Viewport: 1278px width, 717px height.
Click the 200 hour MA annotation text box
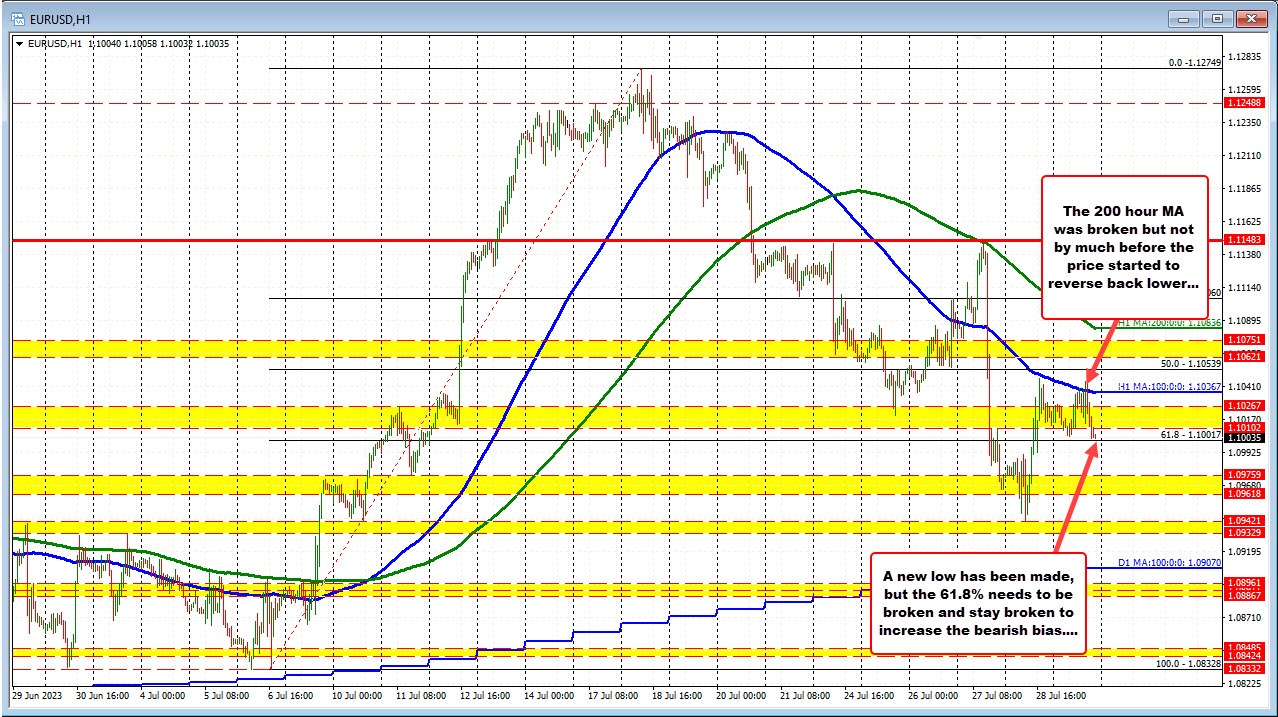tap(1125, 247)
